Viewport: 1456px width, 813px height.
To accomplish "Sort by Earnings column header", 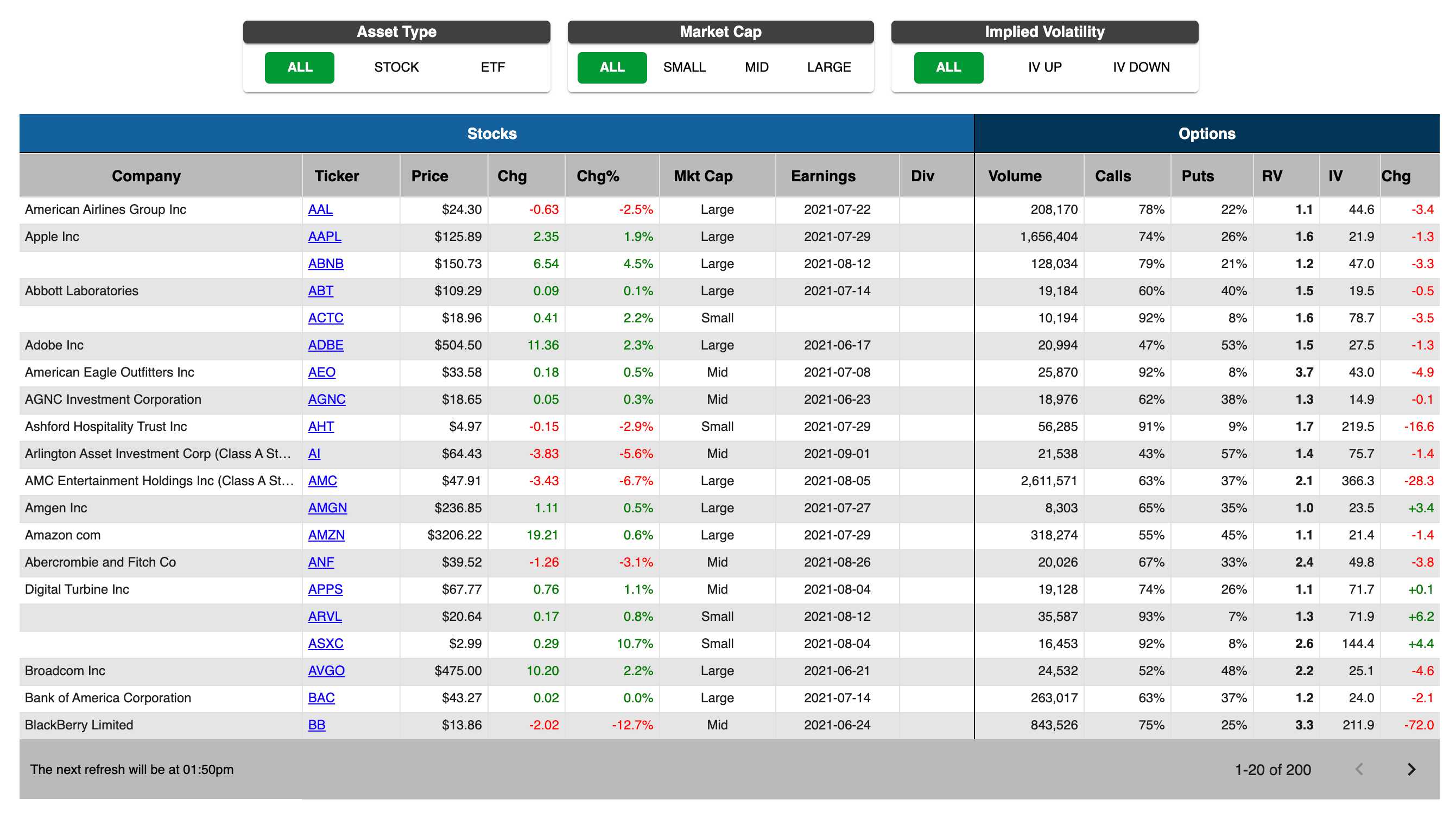I will coord(823,176).
